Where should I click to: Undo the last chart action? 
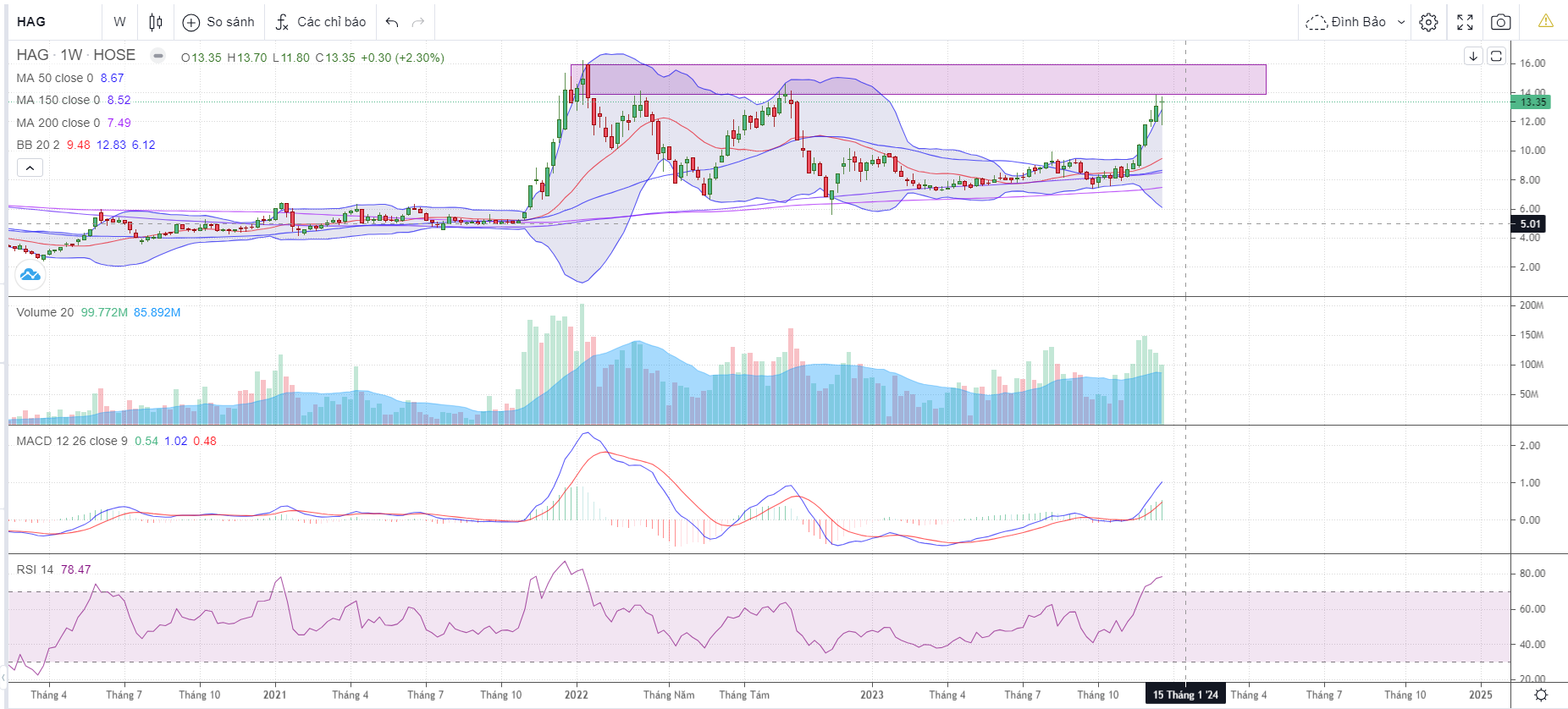(392, 22)
